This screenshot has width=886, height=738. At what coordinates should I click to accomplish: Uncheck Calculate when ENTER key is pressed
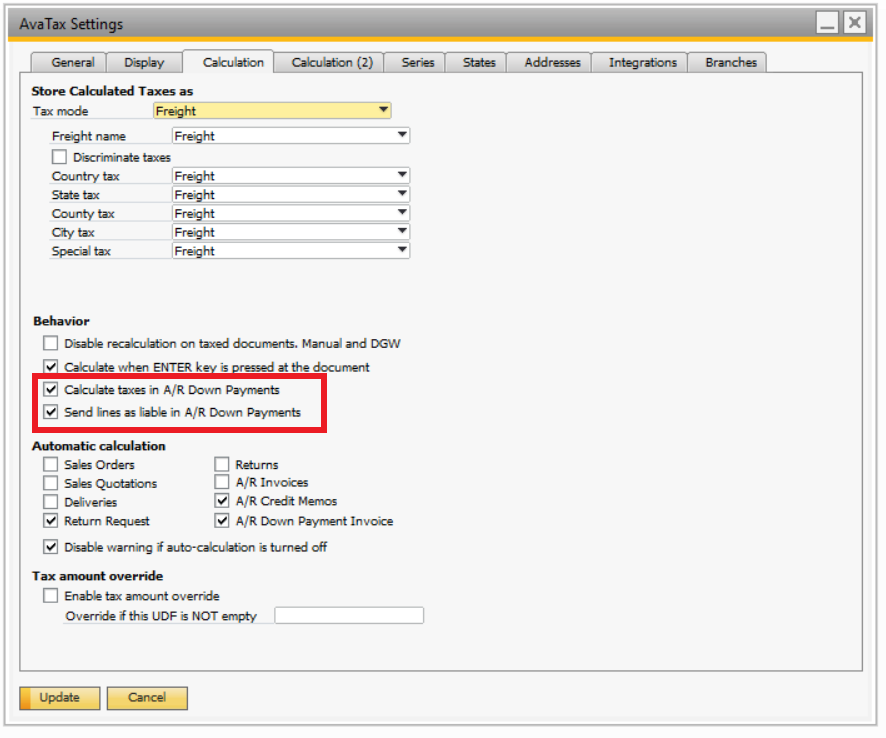pyautogui.click(x=51, y=367)
